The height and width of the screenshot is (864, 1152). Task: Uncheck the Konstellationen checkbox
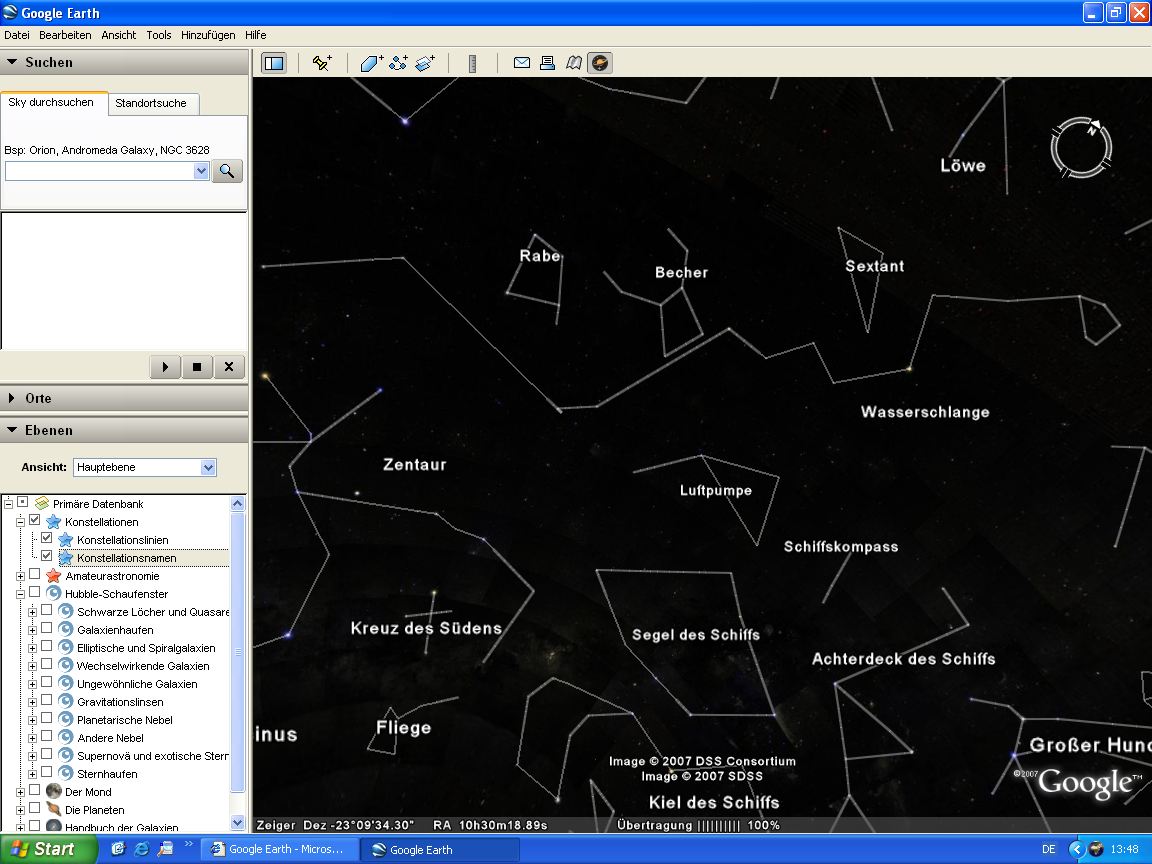pos(35,521)
